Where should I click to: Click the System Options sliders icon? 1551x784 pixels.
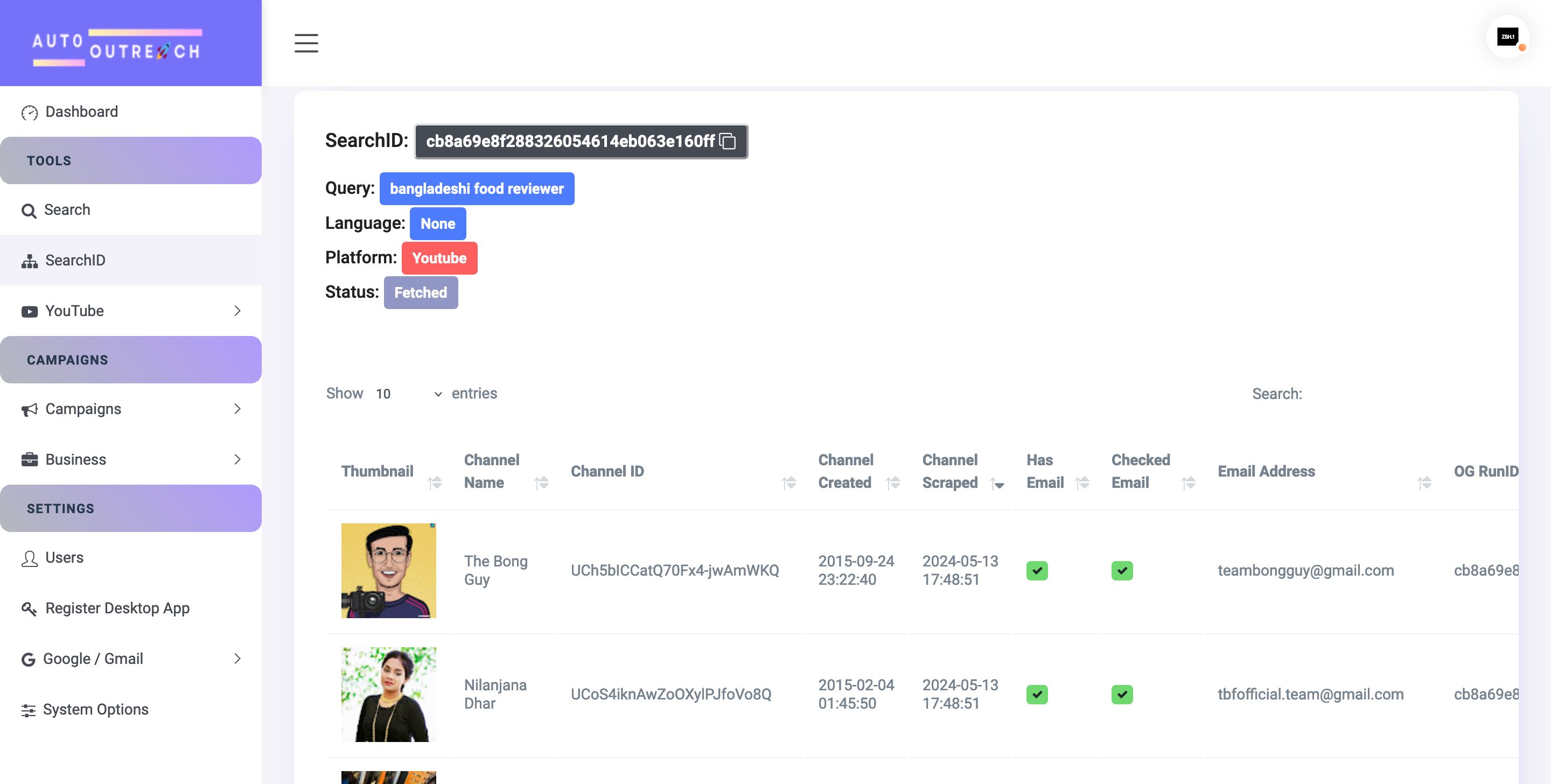29,710
